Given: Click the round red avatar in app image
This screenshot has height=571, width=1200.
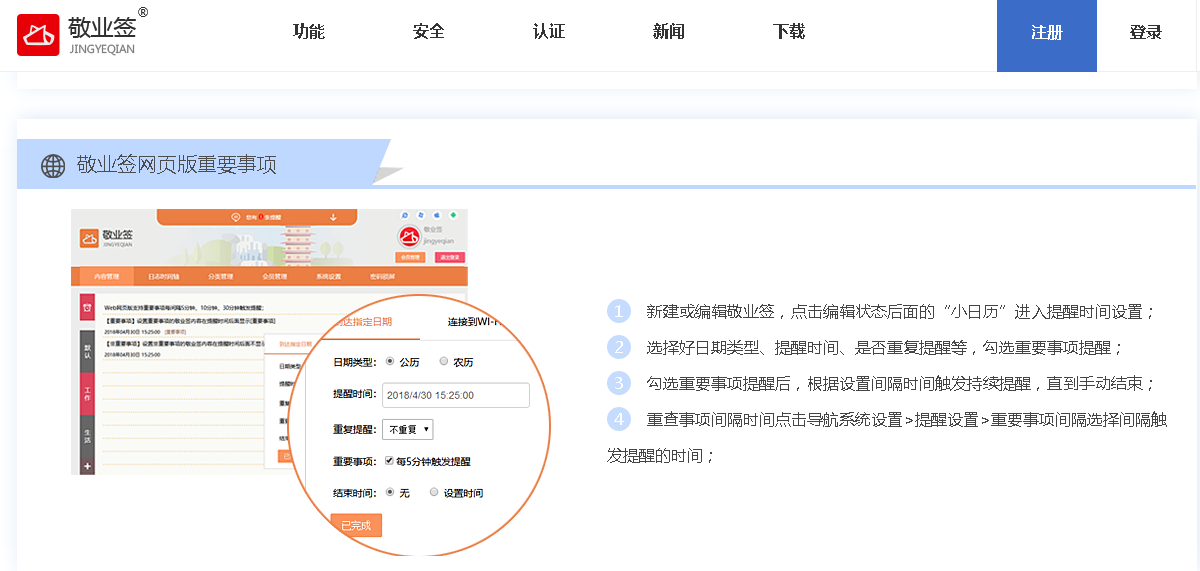Looking at the screenshot, I should pyautogui.click(x=409, y=237).
